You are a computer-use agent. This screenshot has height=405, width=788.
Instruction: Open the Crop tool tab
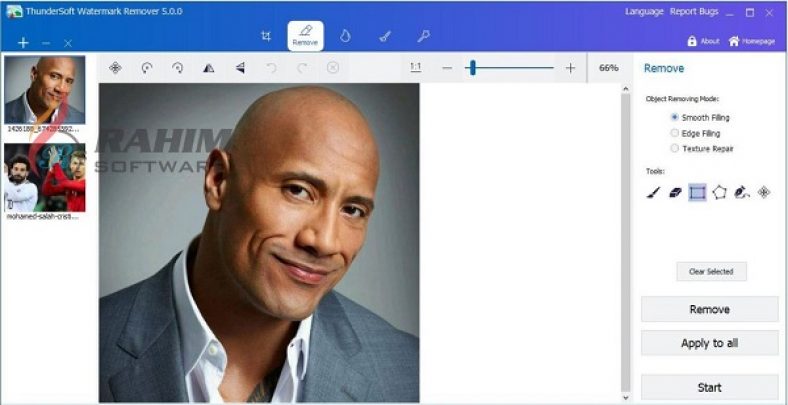pos(266,36)
